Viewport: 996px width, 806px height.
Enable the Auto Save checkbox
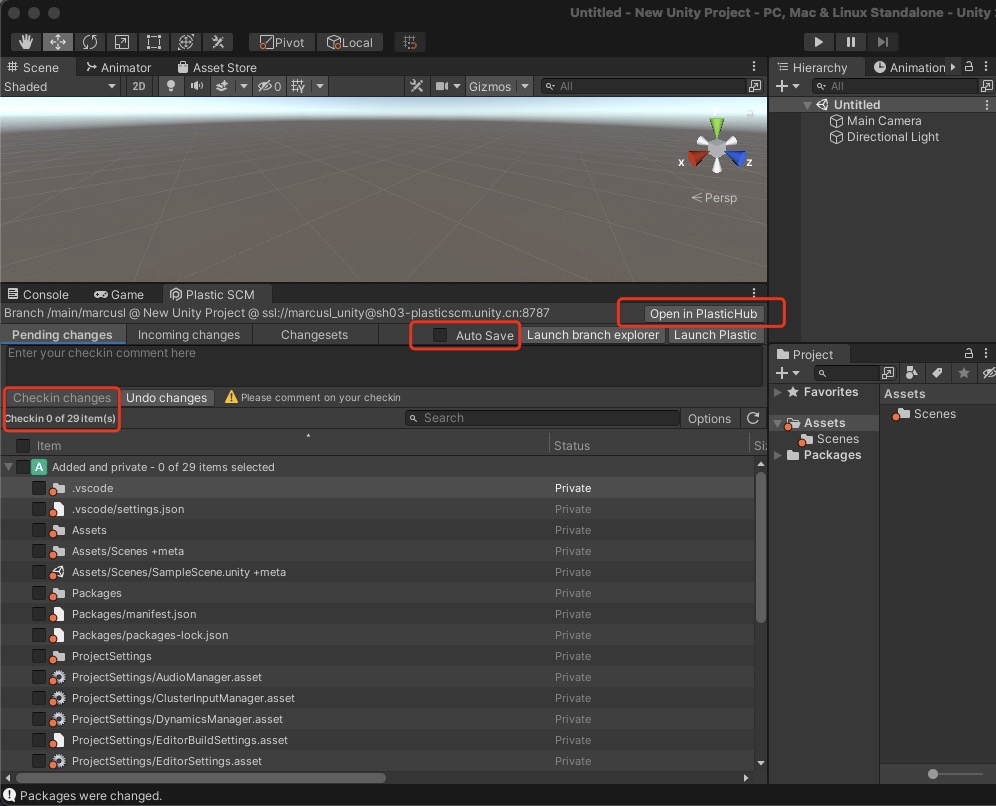pos(440,335)
